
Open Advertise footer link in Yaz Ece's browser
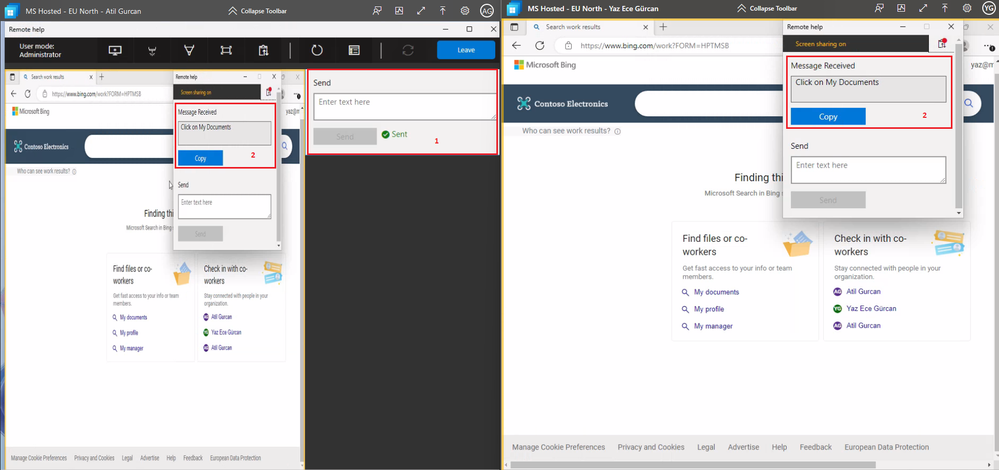coord(744,447)
